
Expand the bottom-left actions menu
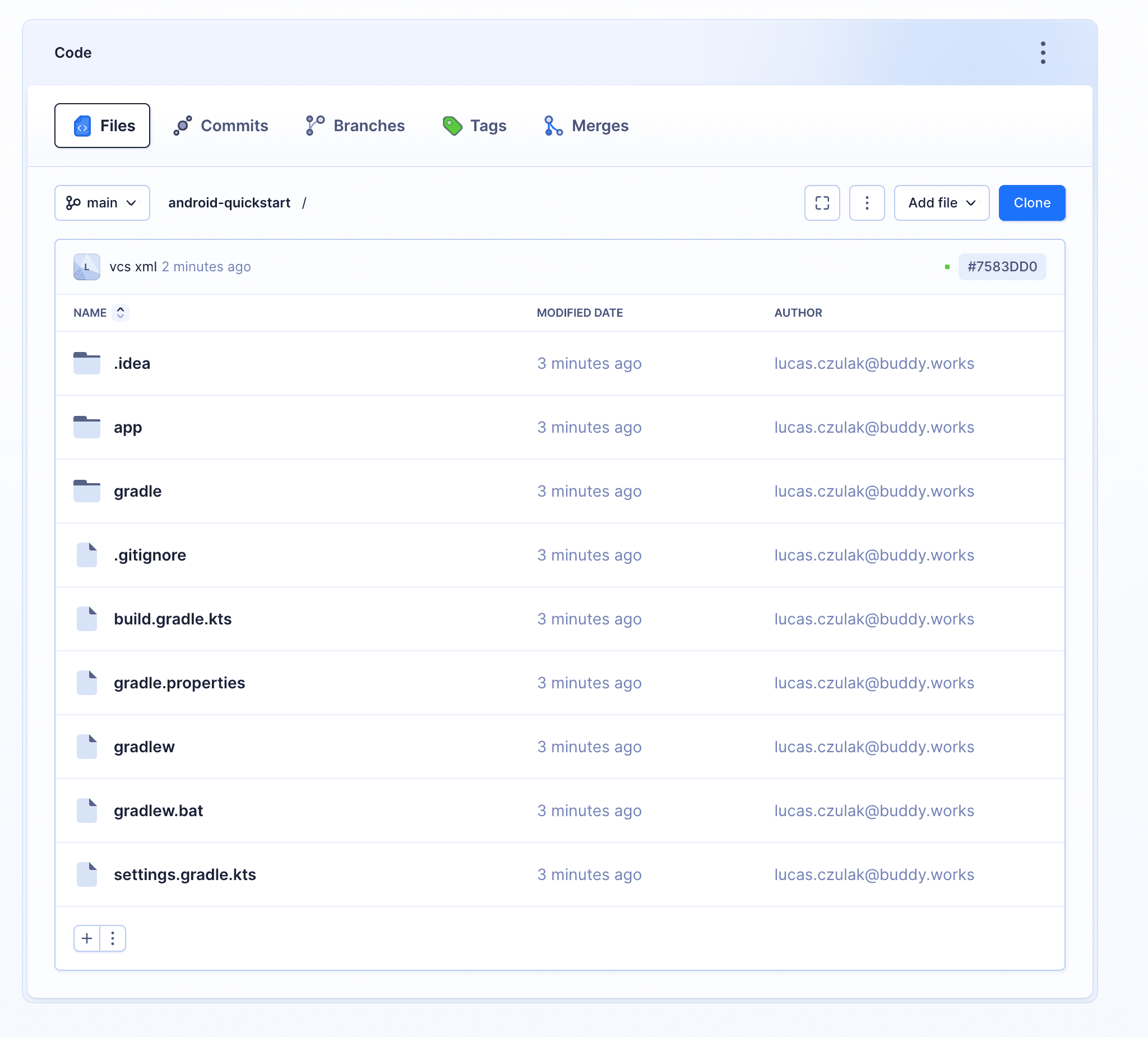113,938
